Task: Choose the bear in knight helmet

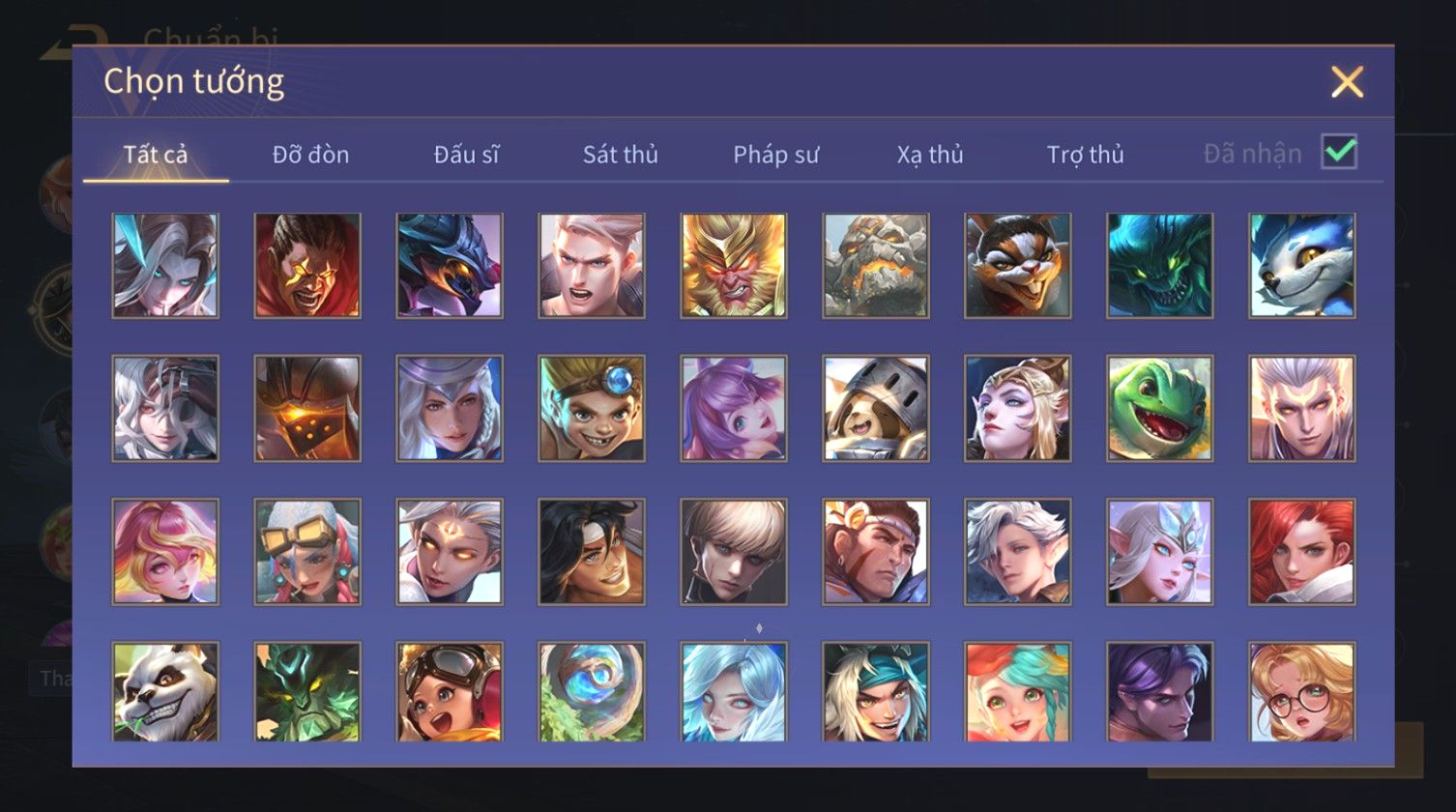Action: coord(876,408)
